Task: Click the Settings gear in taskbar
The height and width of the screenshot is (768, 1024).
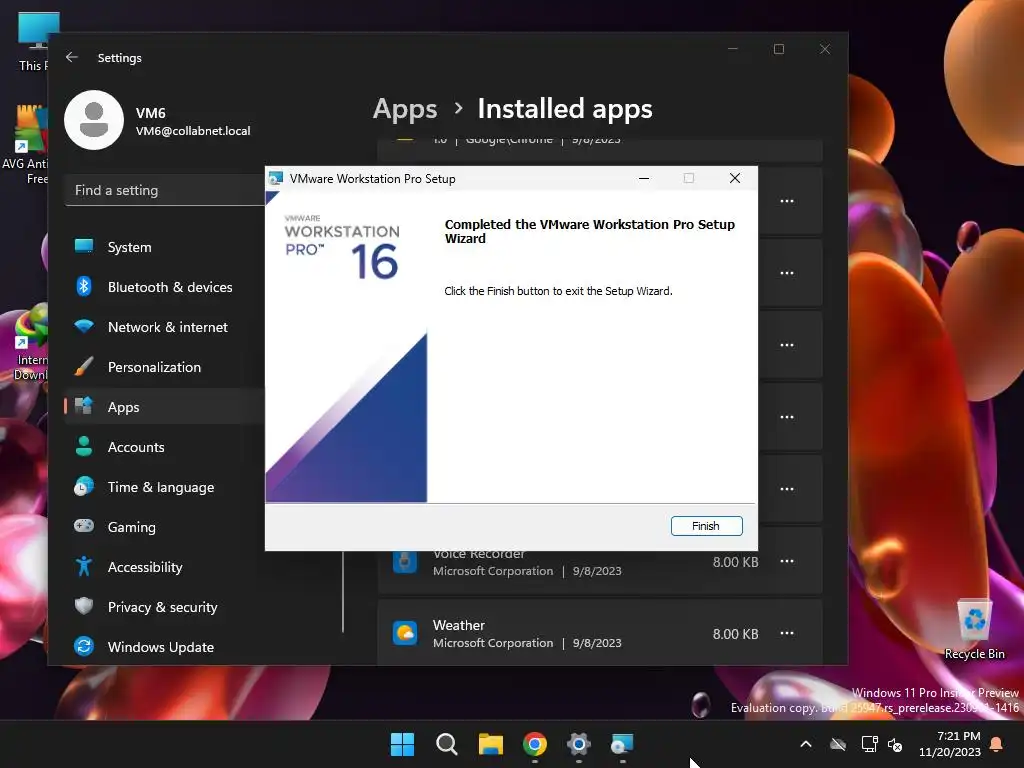Action: pyautogui.click(x=579, y=744)
